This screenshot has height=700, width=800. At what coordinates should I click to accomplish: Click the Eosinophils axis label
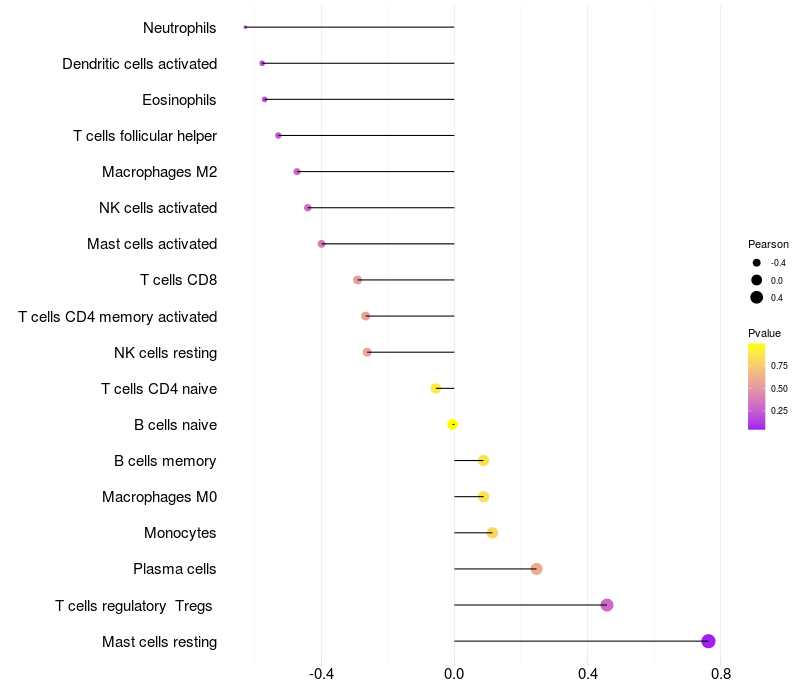pos(179,100)
